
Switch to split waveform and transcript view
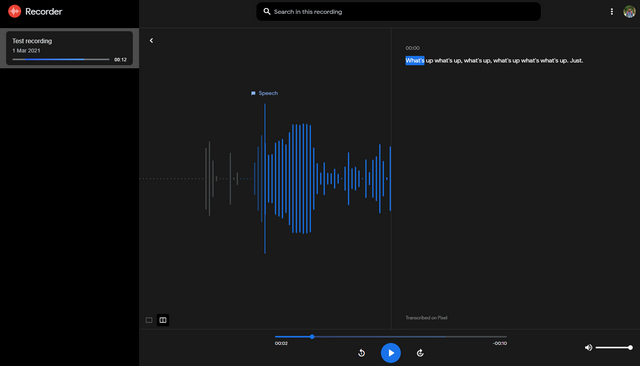(163, 320)
